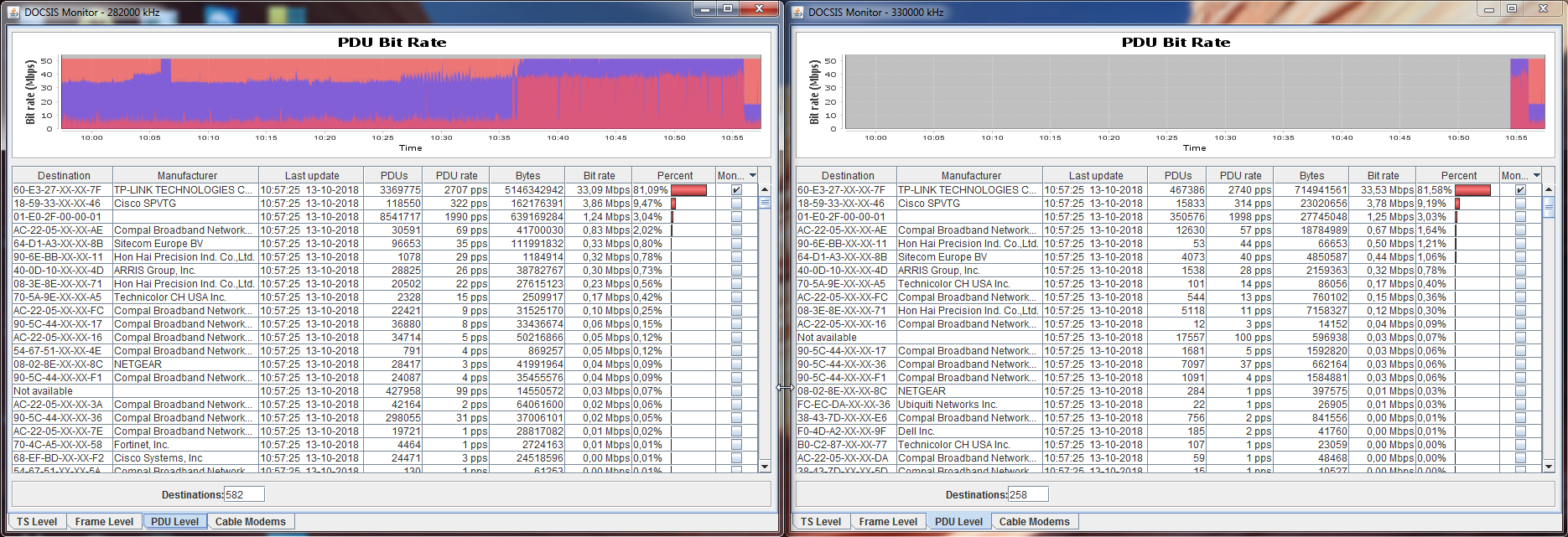The image size is (1568, 537).
Task: Click Bit rate header in 330000 kHz window
Action: pos(1384,176)
